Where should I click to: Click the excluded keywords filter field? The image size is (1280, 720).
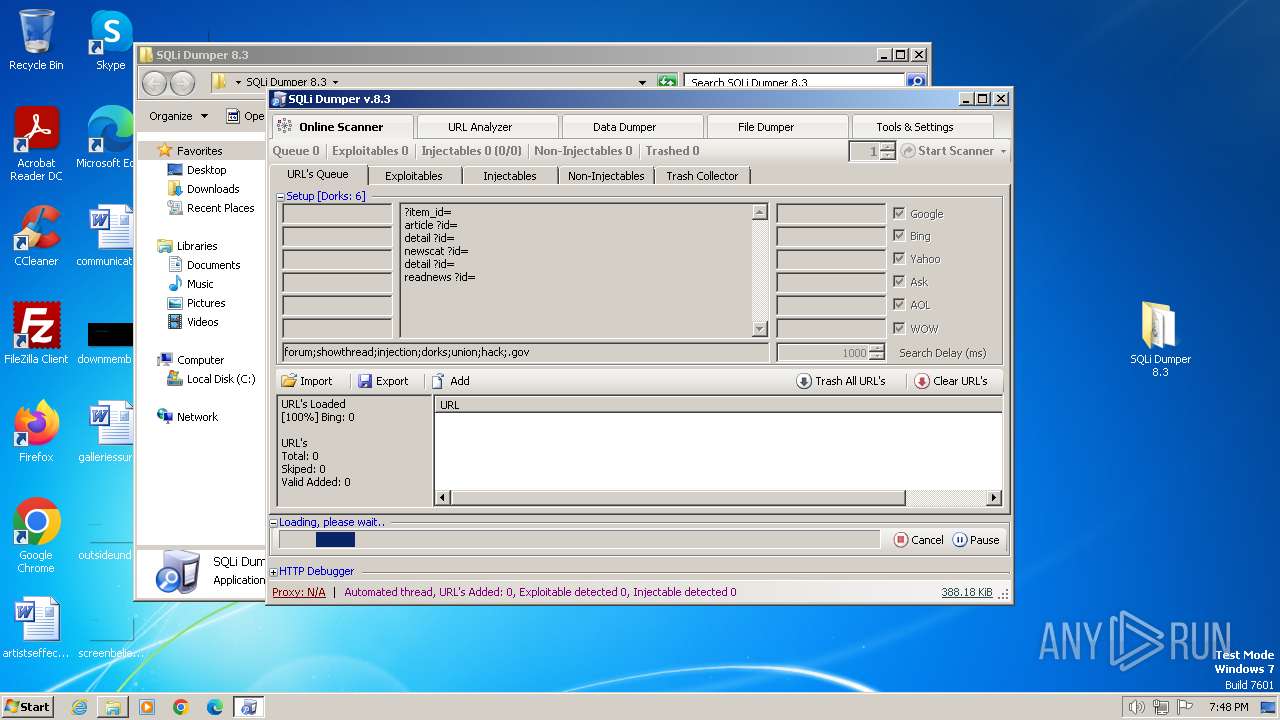pos(525,352)
